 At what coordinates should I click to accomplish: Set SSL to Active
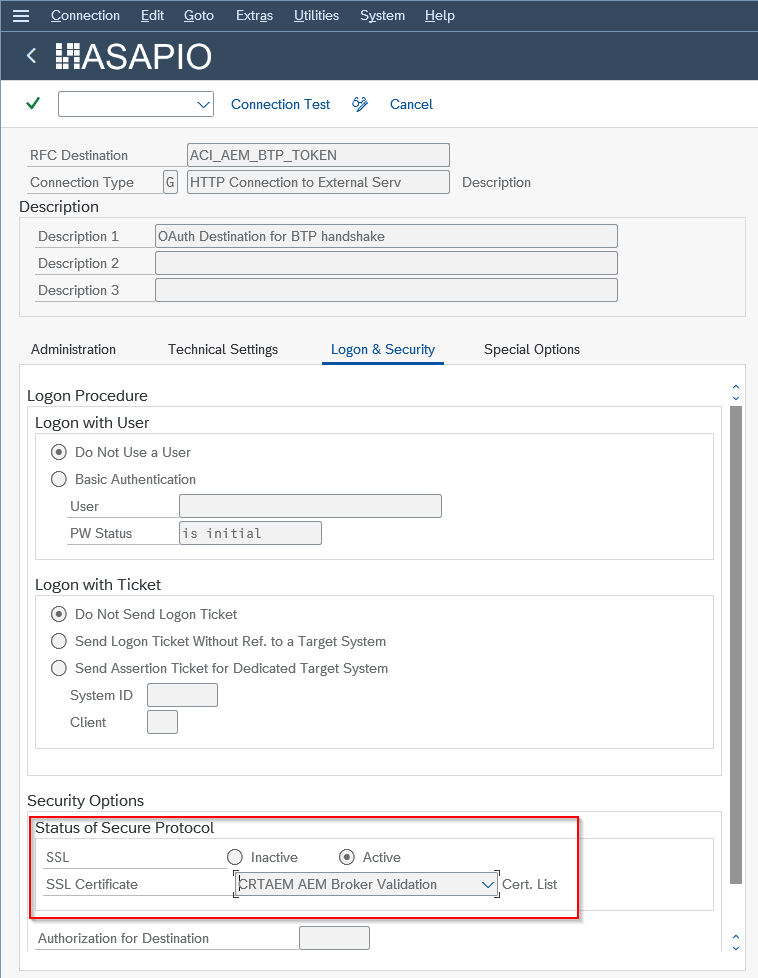tap(347, 857)
